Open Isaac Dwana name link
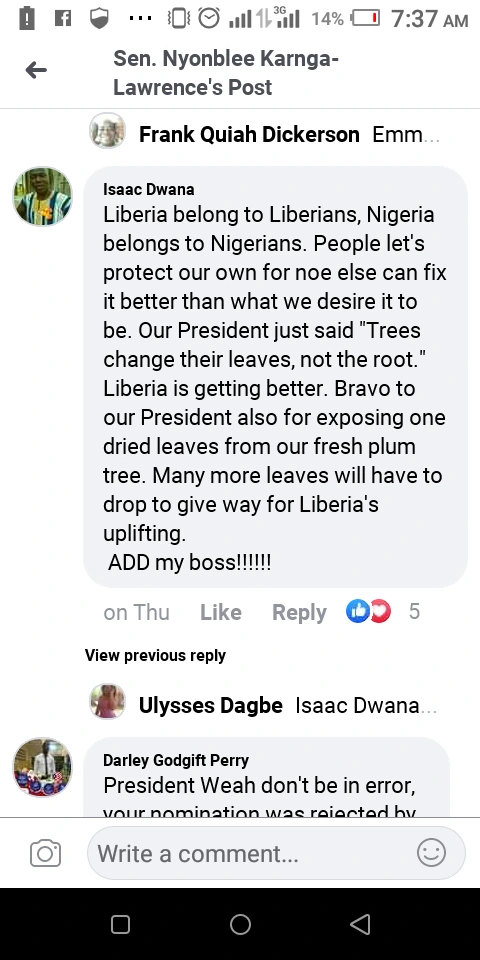 [x=149, y=189]
